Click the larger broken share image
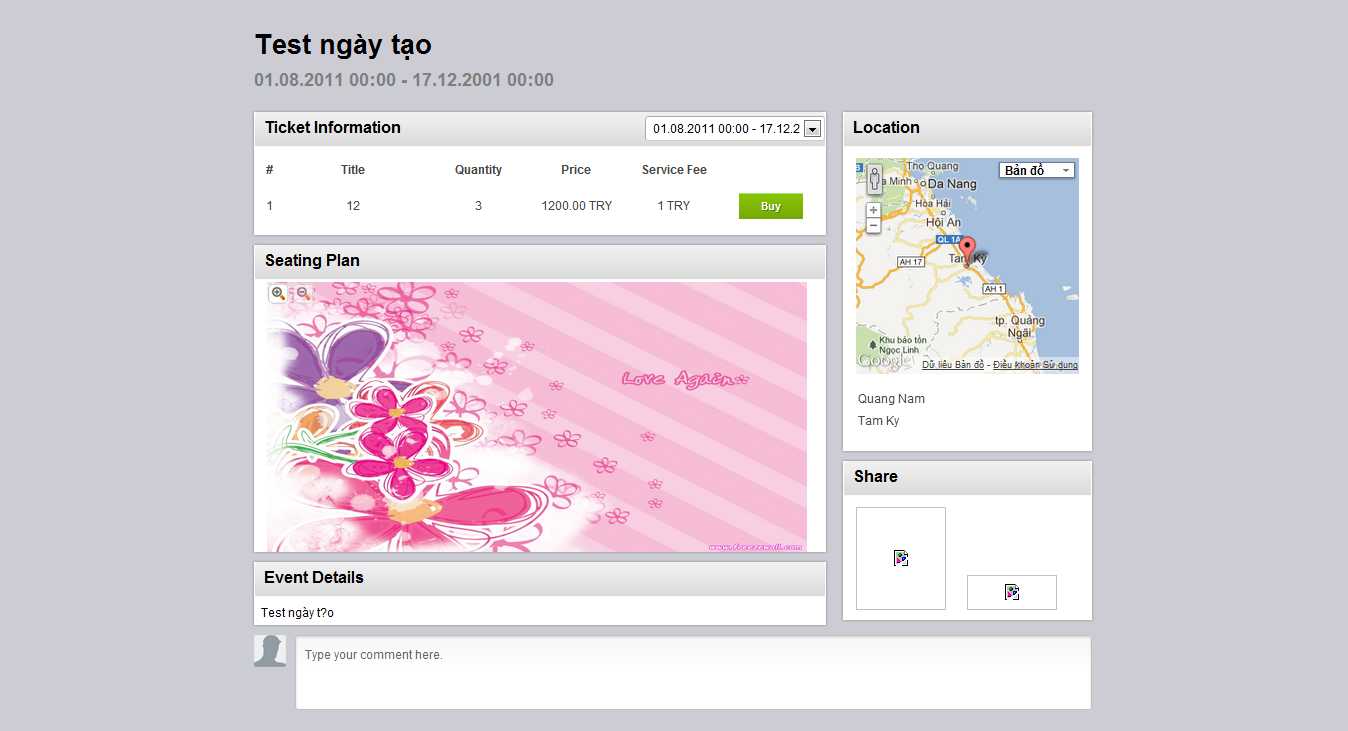The image size is (1348, 731). point(901,558)
